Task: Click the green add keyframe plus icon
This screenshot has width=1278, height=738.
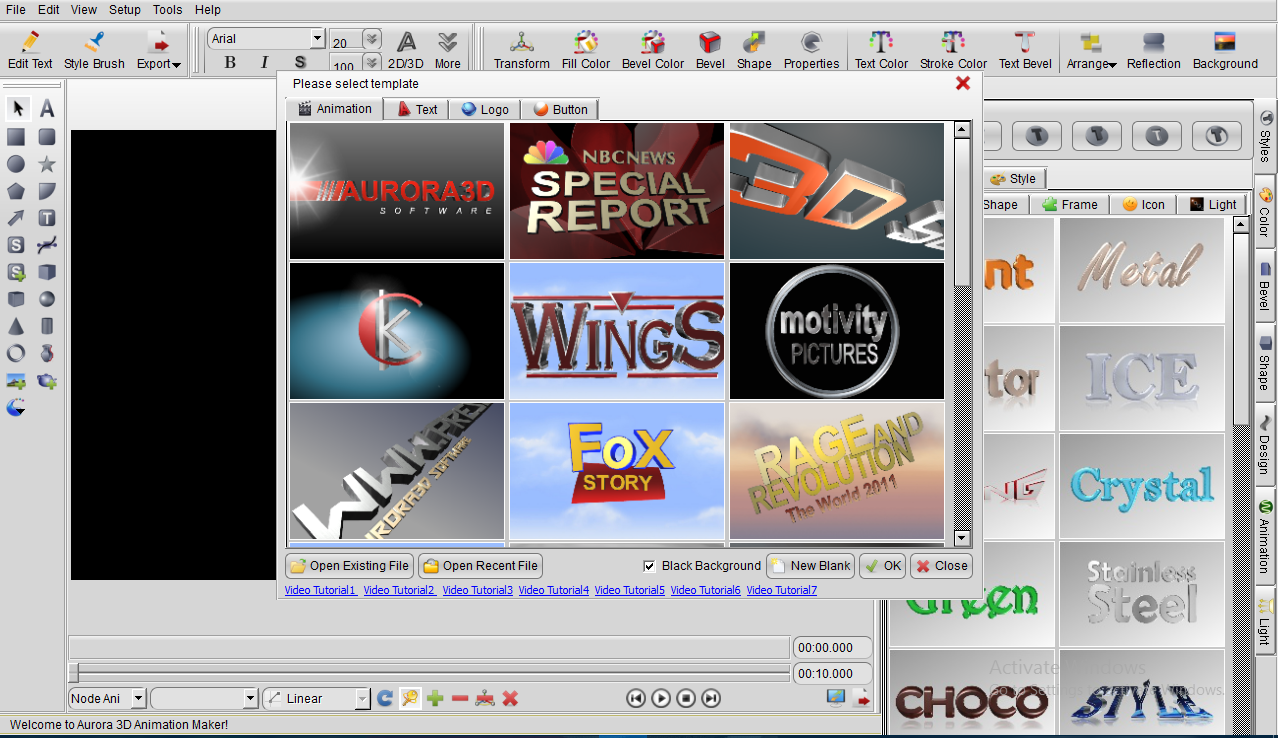Action: click(435, 698)
